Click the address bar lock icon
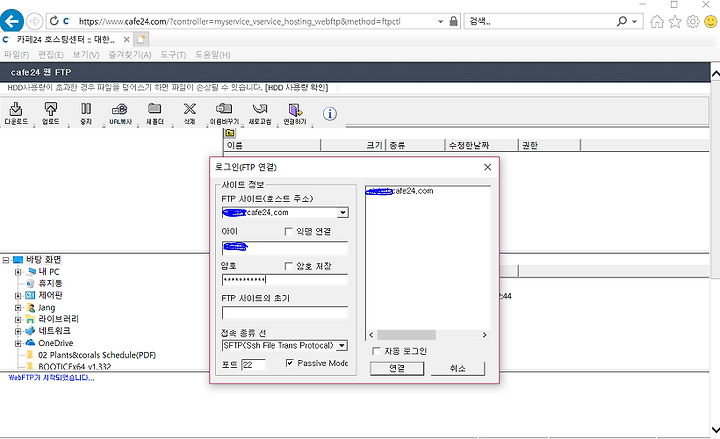 click(453, 21)
